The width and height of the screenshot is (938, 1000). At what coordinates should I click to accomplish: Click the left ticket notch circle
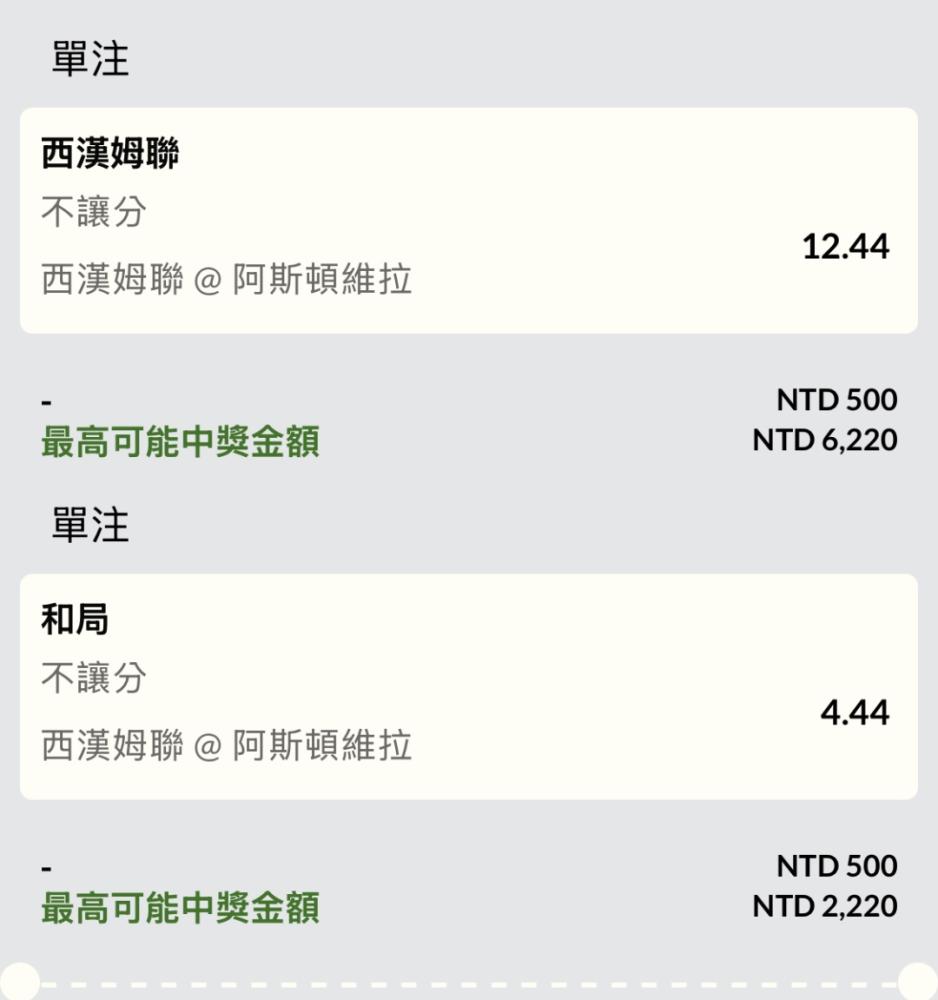click(19, 982)
